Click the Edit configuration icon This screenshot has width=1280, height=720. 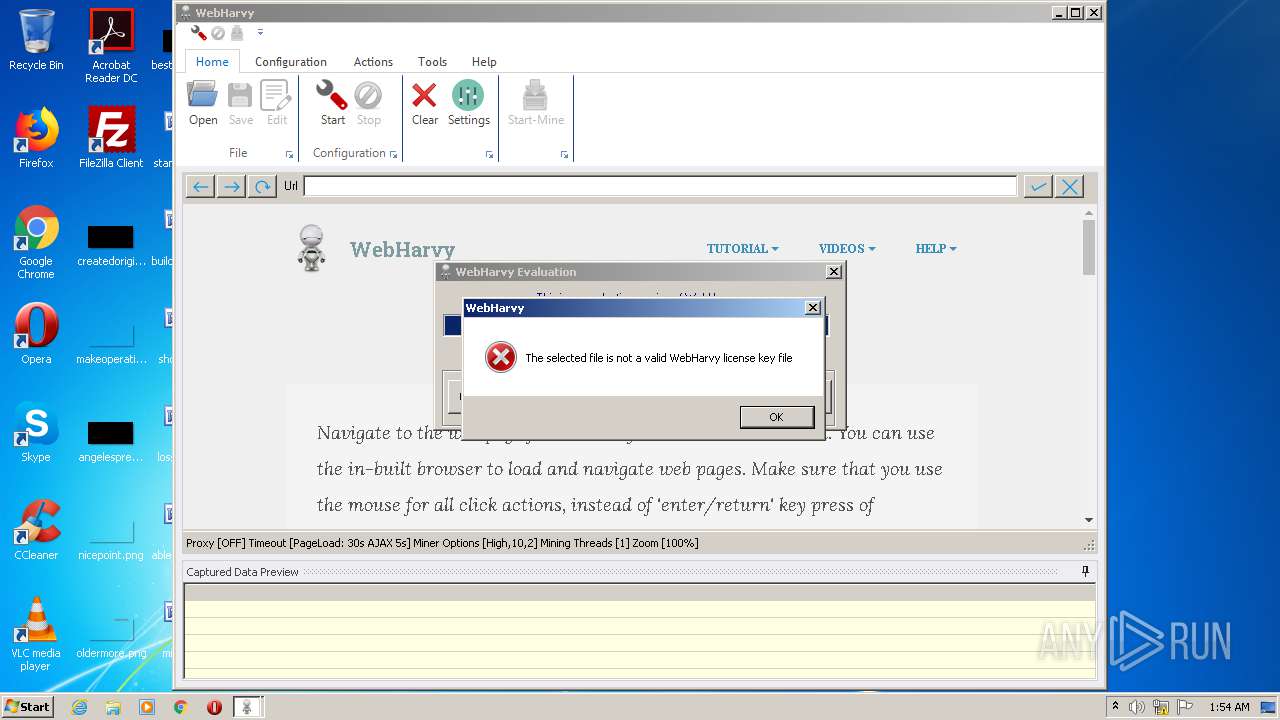click(276, 104)
